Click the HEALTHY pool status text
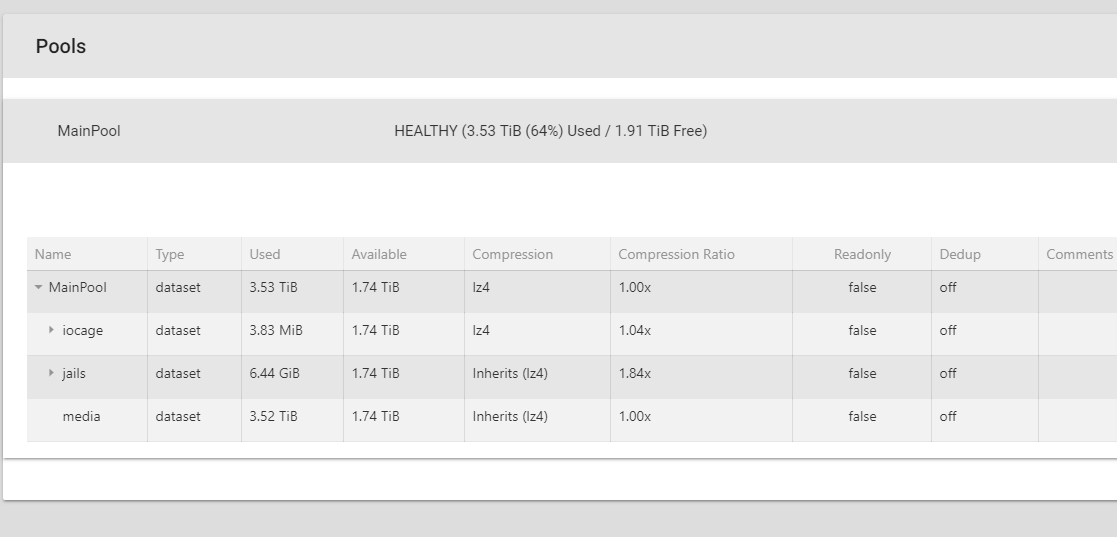This screenshot has width=1117, height=537. pyautogui.click(x=551, y=131)
